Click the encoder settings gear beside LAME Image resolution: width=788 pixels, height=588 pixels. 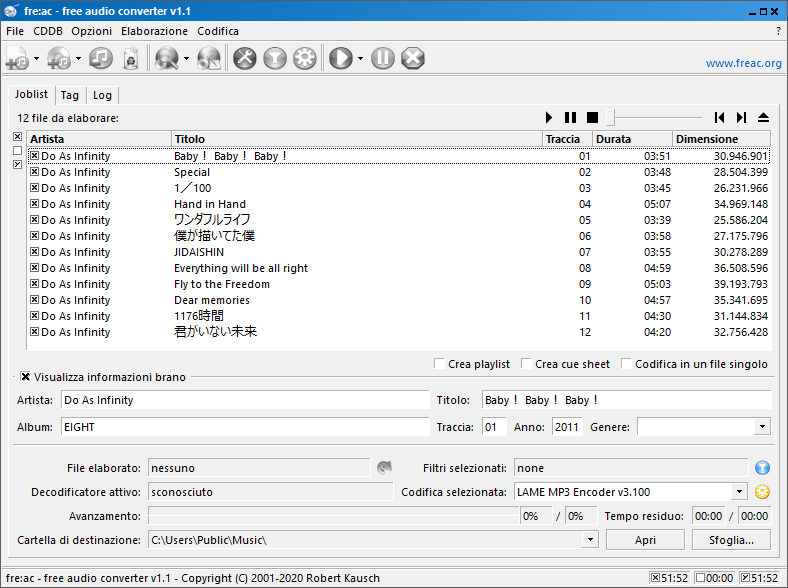tap(763, 492)
